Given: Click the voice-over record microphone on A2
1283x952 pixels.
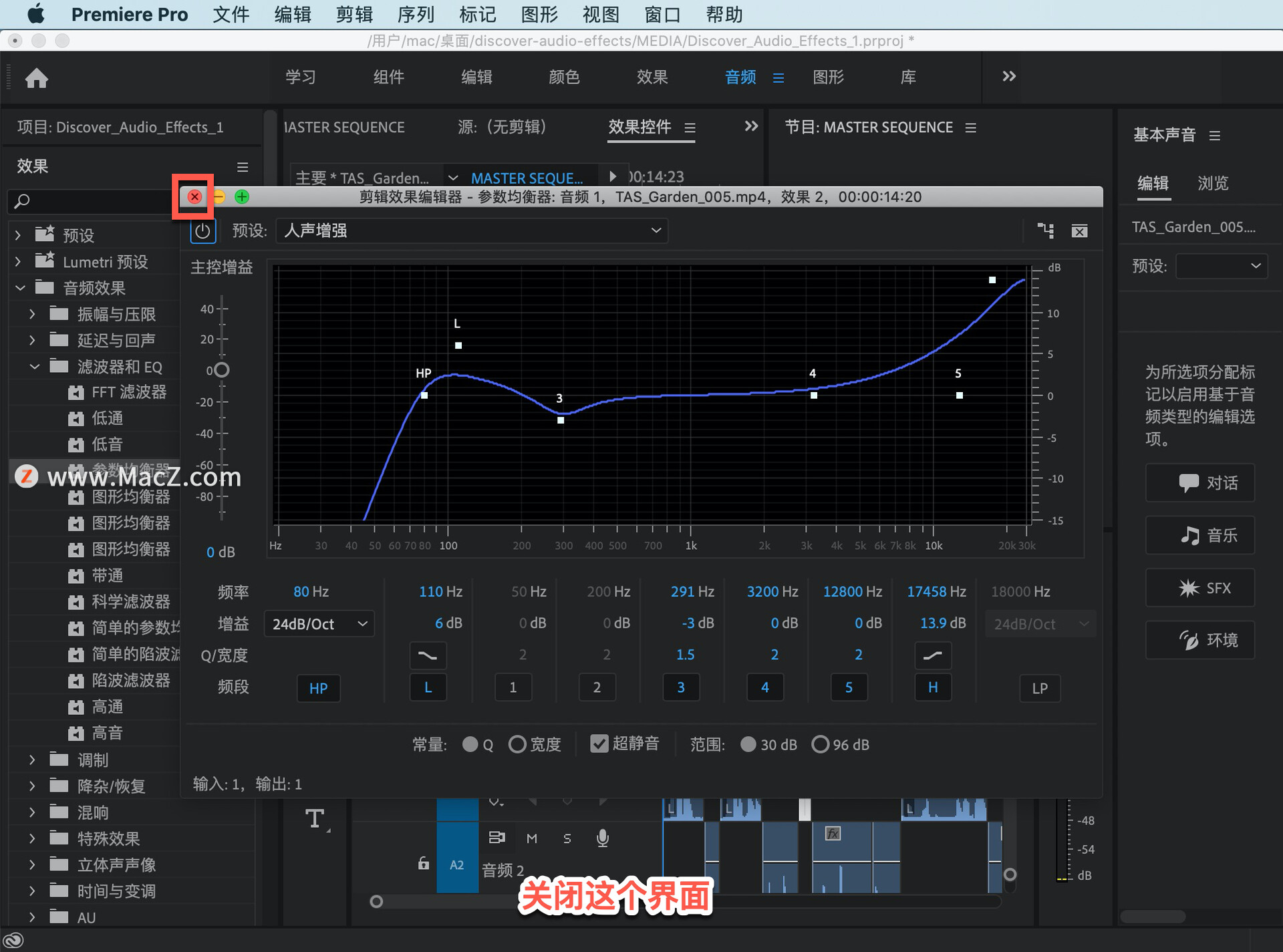Looking at the screenshot, I should click(602, 838).
